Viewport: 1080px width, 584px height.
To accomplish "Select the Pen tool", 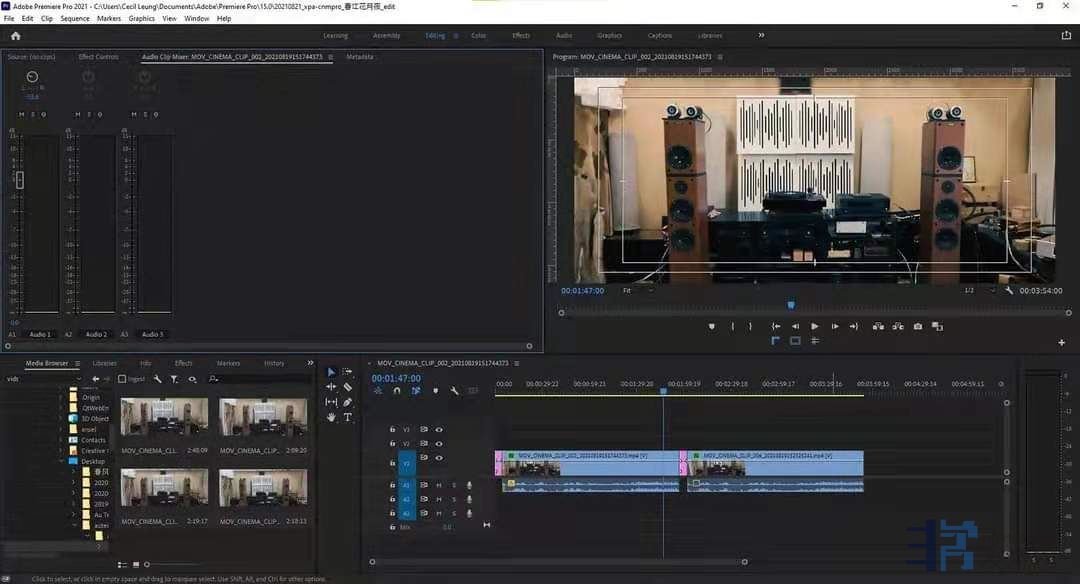I will coord(347,402).
